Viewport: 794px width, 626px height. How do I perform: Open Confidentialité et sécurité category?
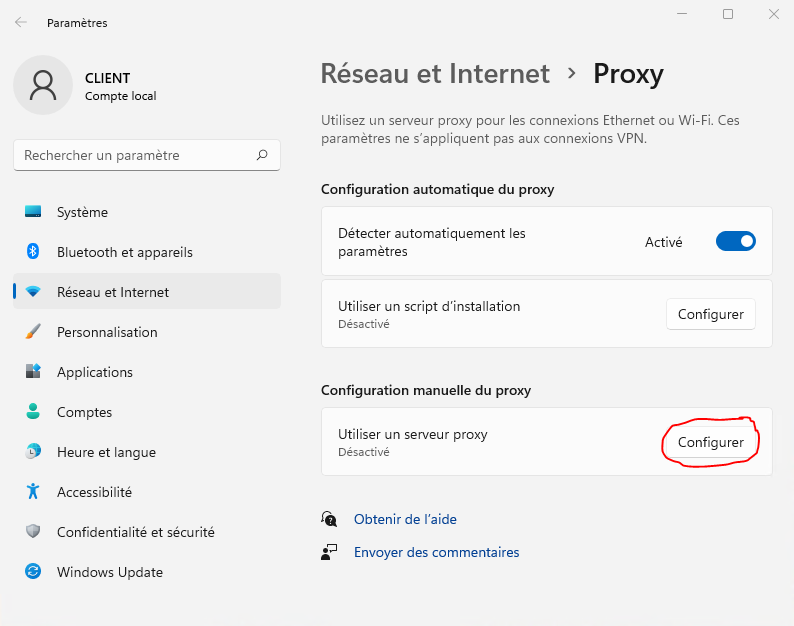[x=147, y=532]
